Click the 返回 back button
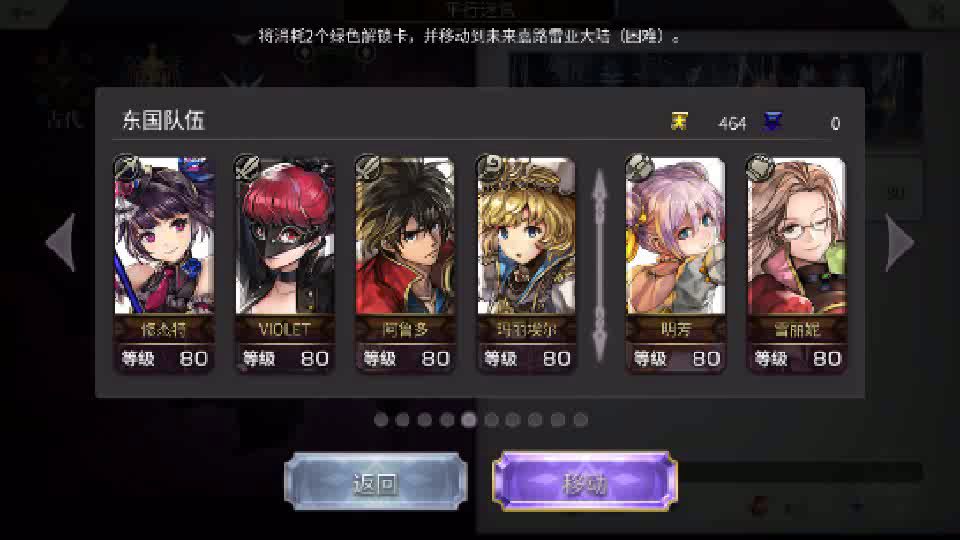 click(x=376, y=482)
